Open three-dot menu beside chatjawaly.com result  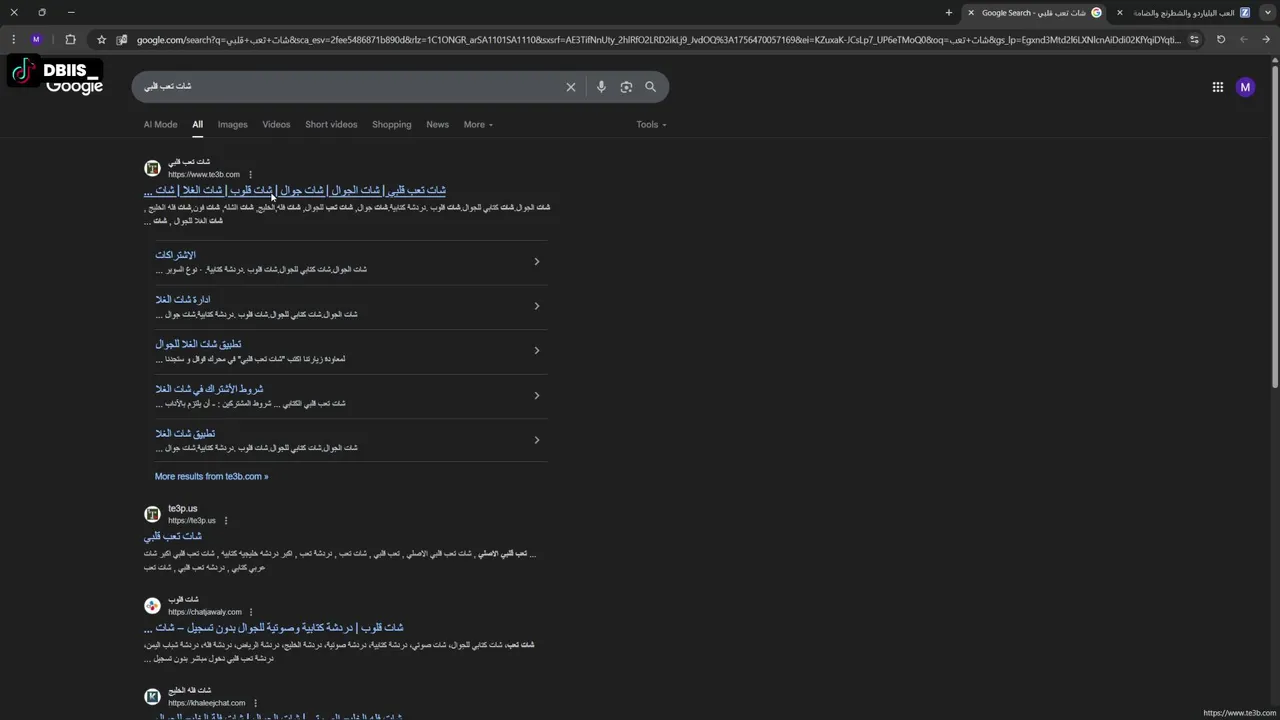tap(251, 612)
